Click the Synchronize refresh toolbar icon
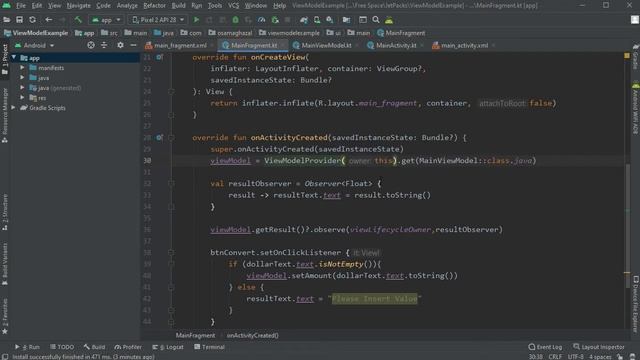640x360 pixels. tap(32, 20)
